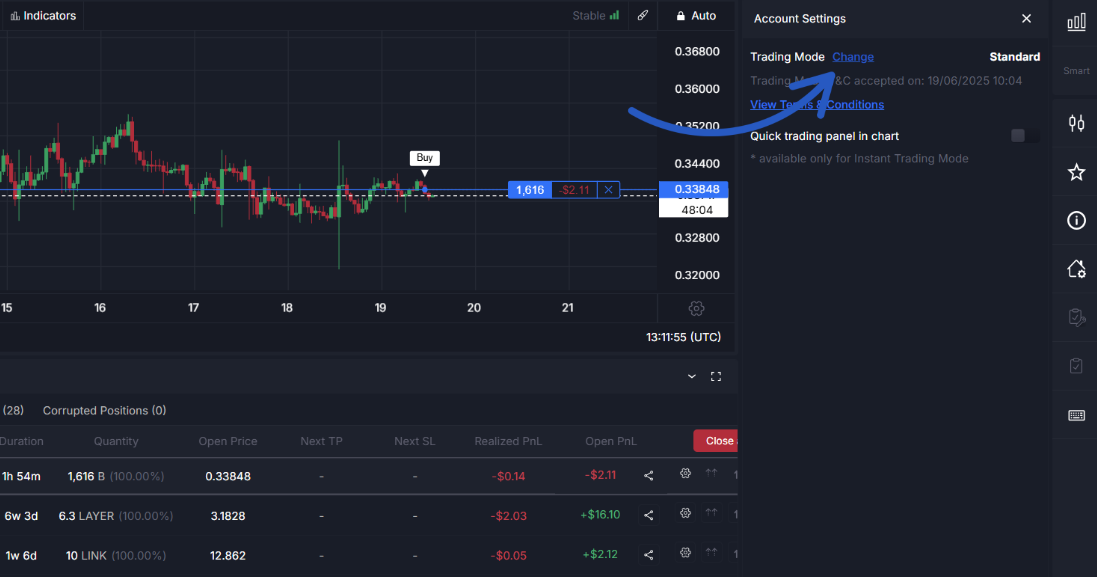Open settings for the 1,616 B position
The image size is (1097, 577).
tap(685, 473)
